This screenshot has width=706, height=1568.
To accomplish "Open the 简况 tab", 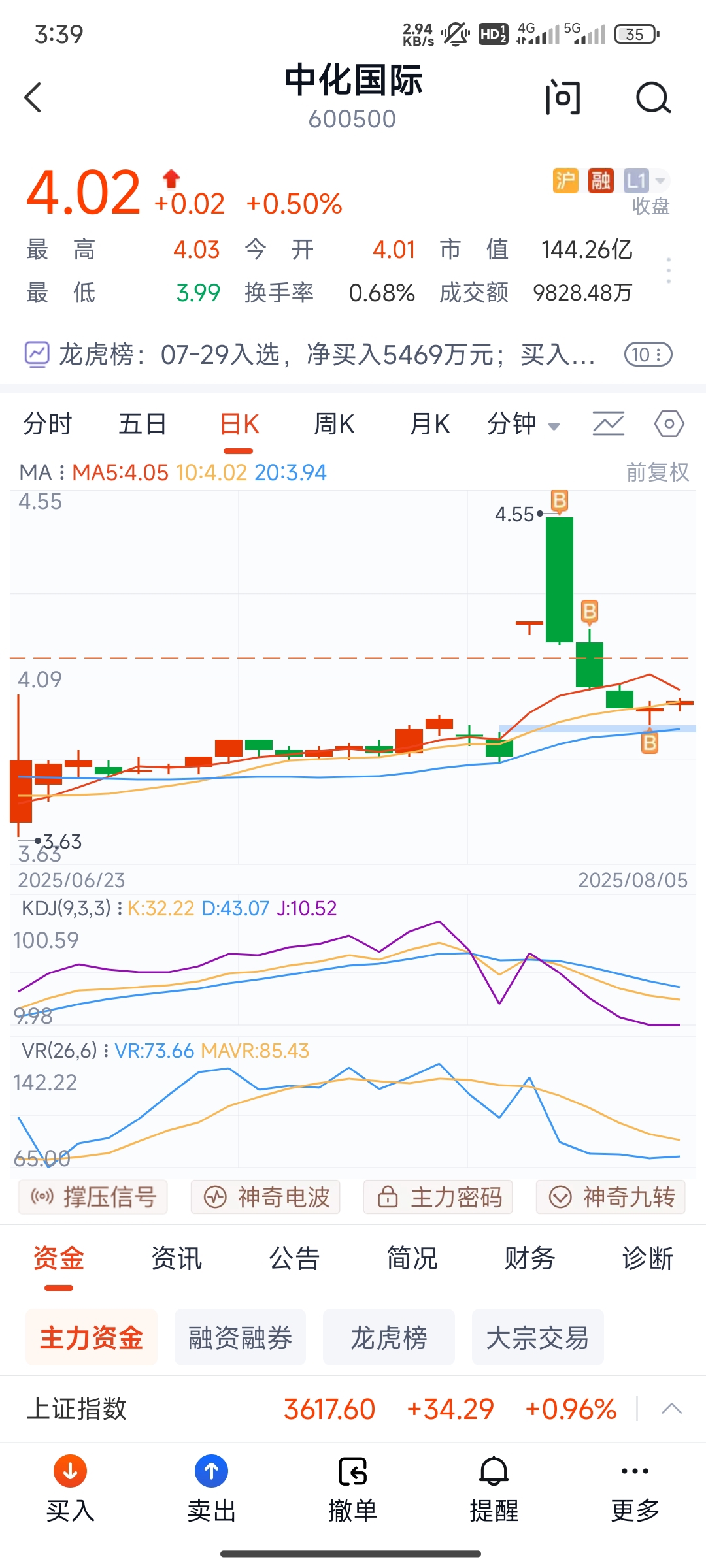I will point(412,1258).
